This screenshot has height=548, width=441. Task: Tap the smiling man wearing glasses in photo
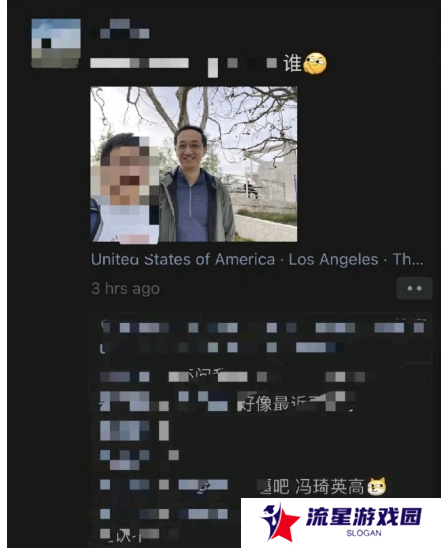(x=194, y=182)
